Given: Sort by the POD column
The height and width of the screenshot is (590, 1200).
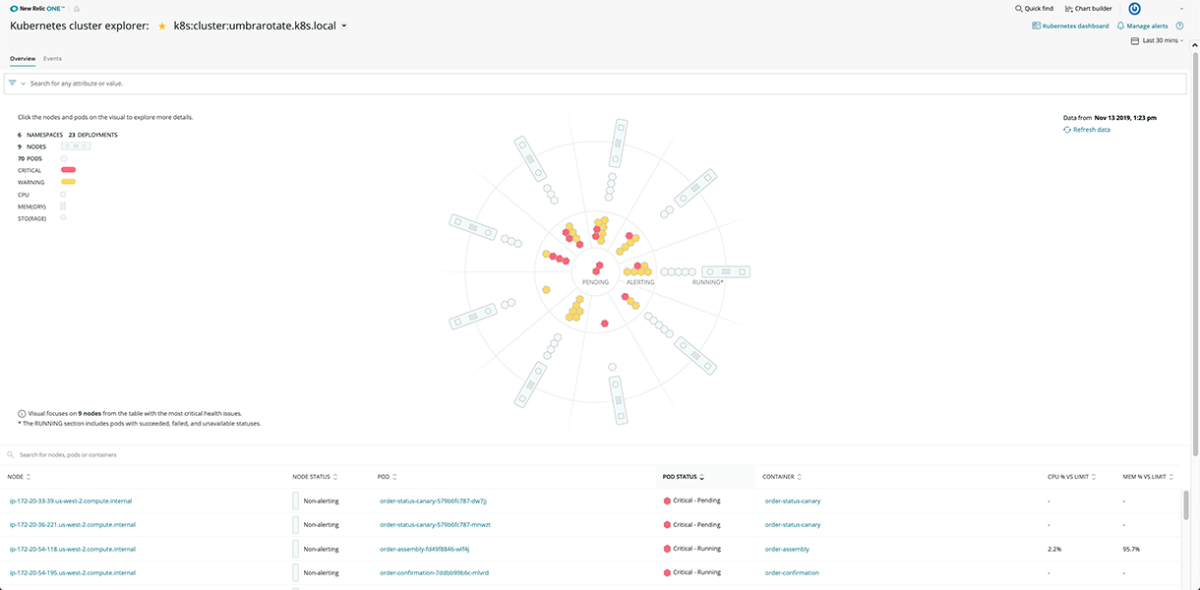Looking at the screenshot, I should pos(387,477).
